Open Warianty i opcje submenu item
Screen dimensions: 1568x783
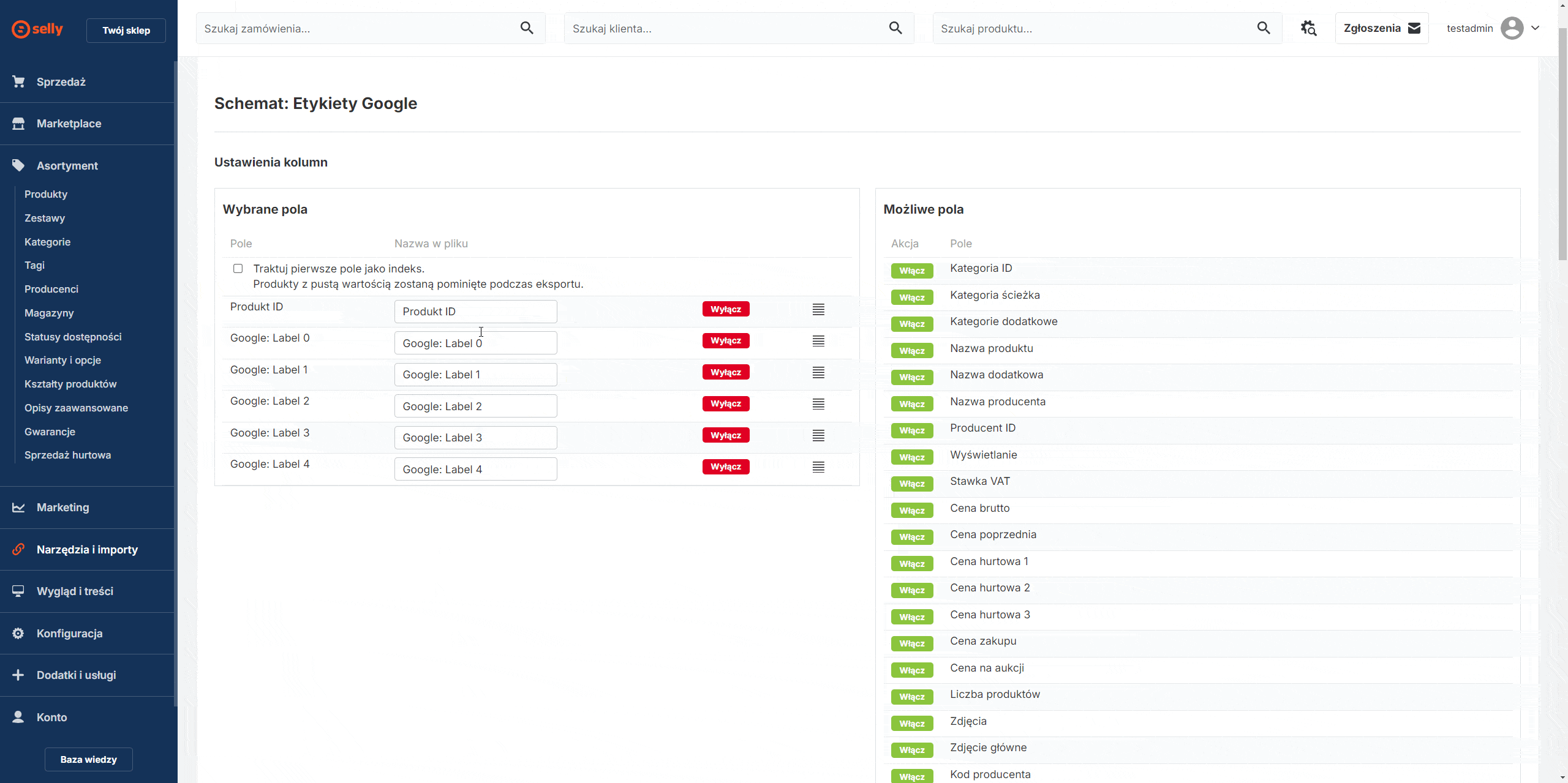click(x=62, y=360)
